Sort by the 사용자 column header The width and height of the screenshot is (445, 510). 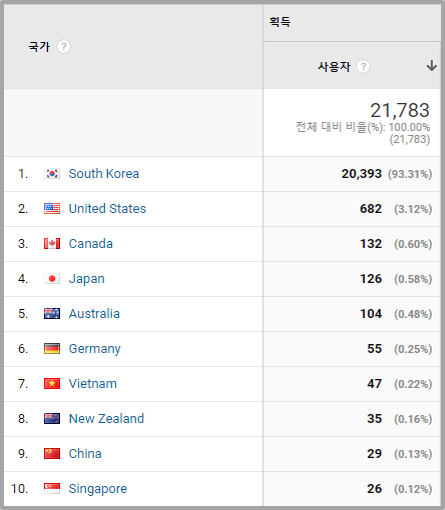click(334, 67)
